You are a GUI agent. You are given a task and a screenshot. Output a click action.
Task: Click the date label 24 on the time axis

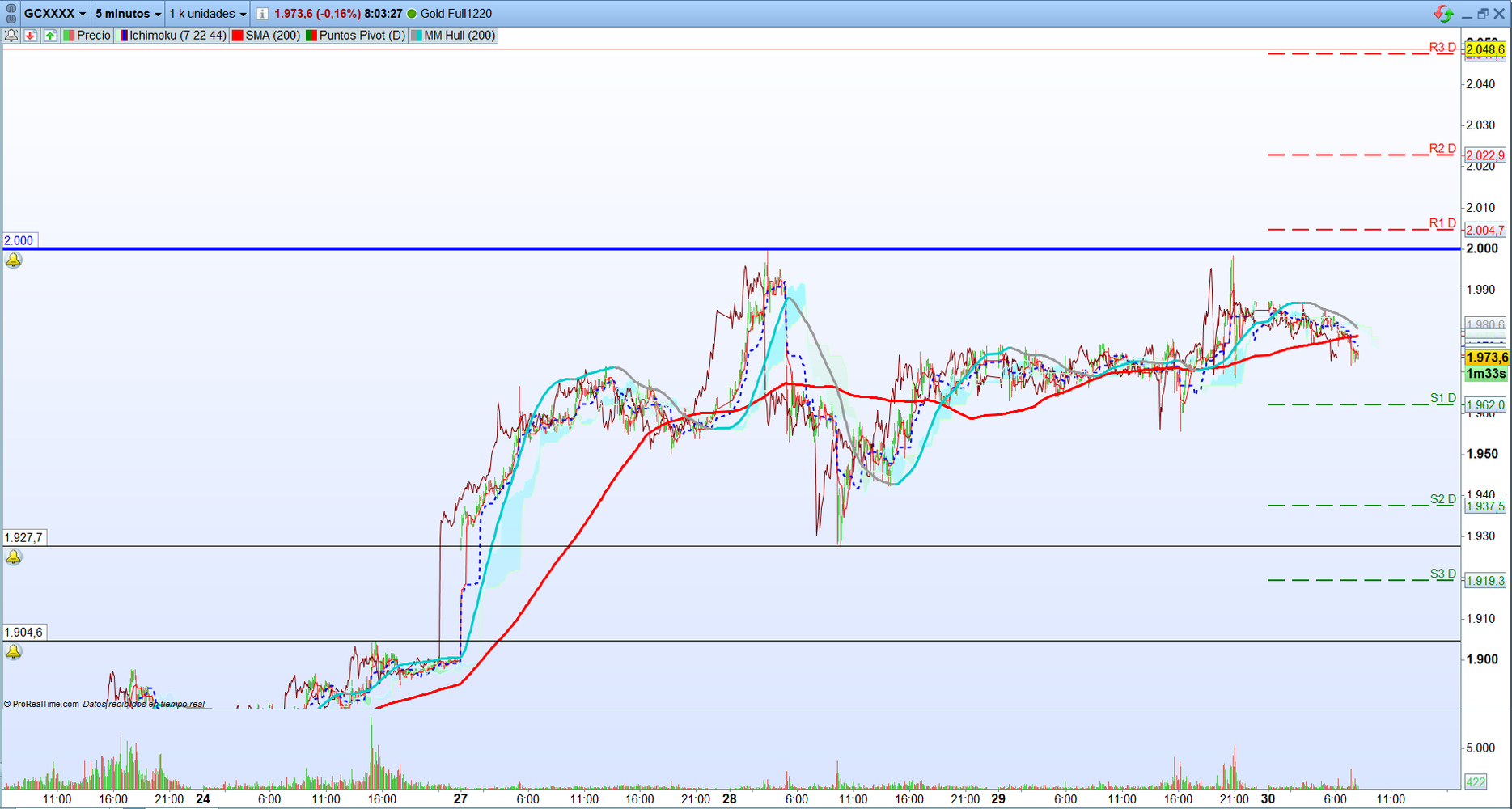point(203,799)
